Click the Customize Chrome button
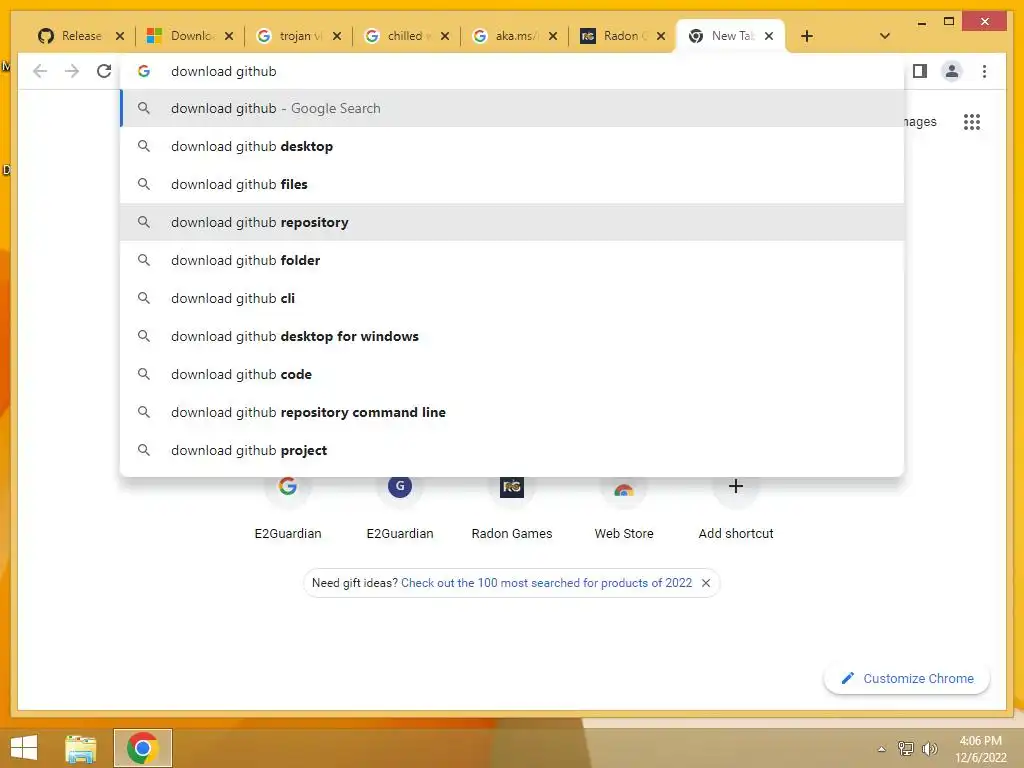This screenshot has height=768, width=1024. (x=907, y=679)
